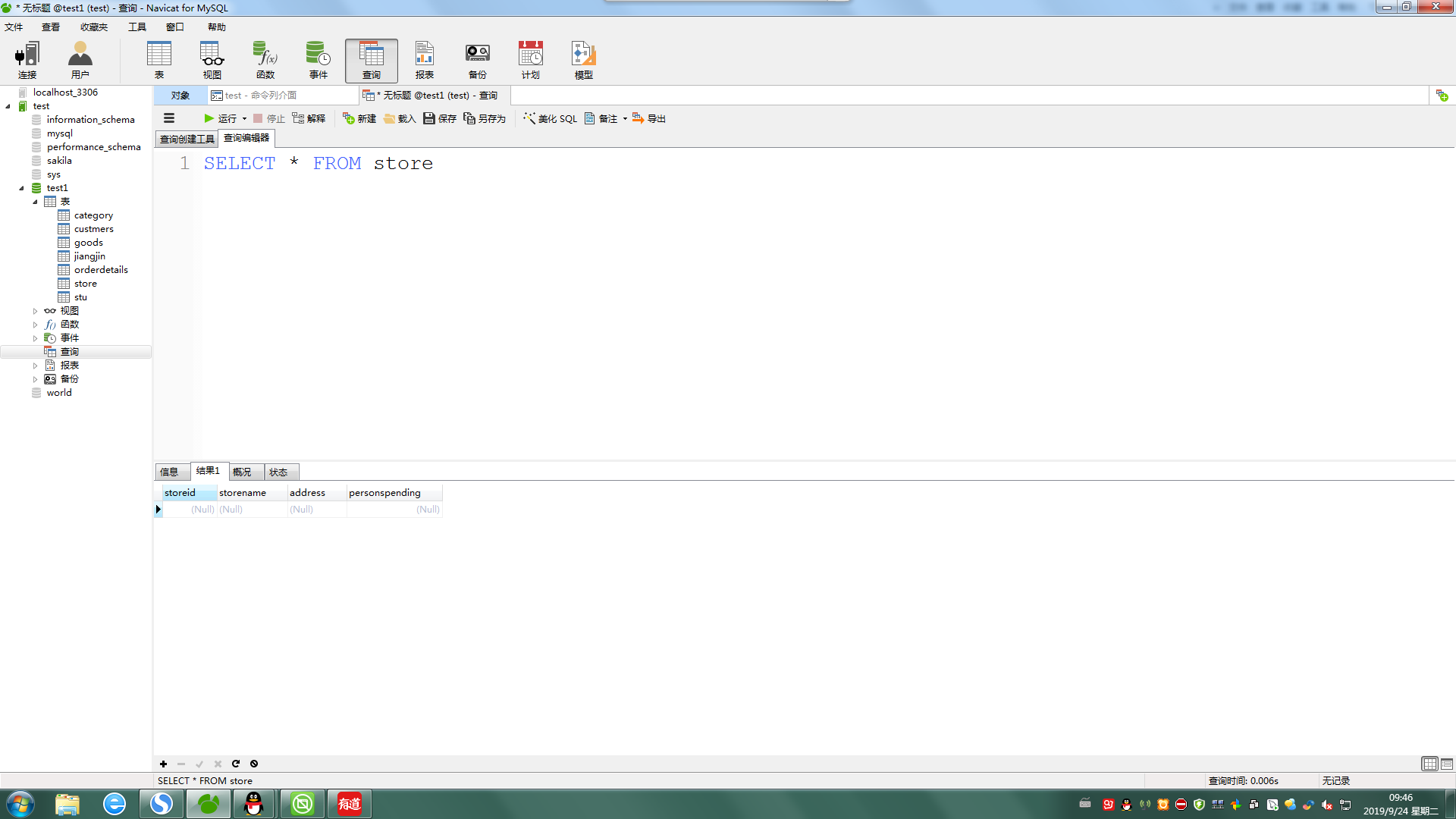Expand the 函数 node in tree
1456x819 pixels.
pos(36,325)
